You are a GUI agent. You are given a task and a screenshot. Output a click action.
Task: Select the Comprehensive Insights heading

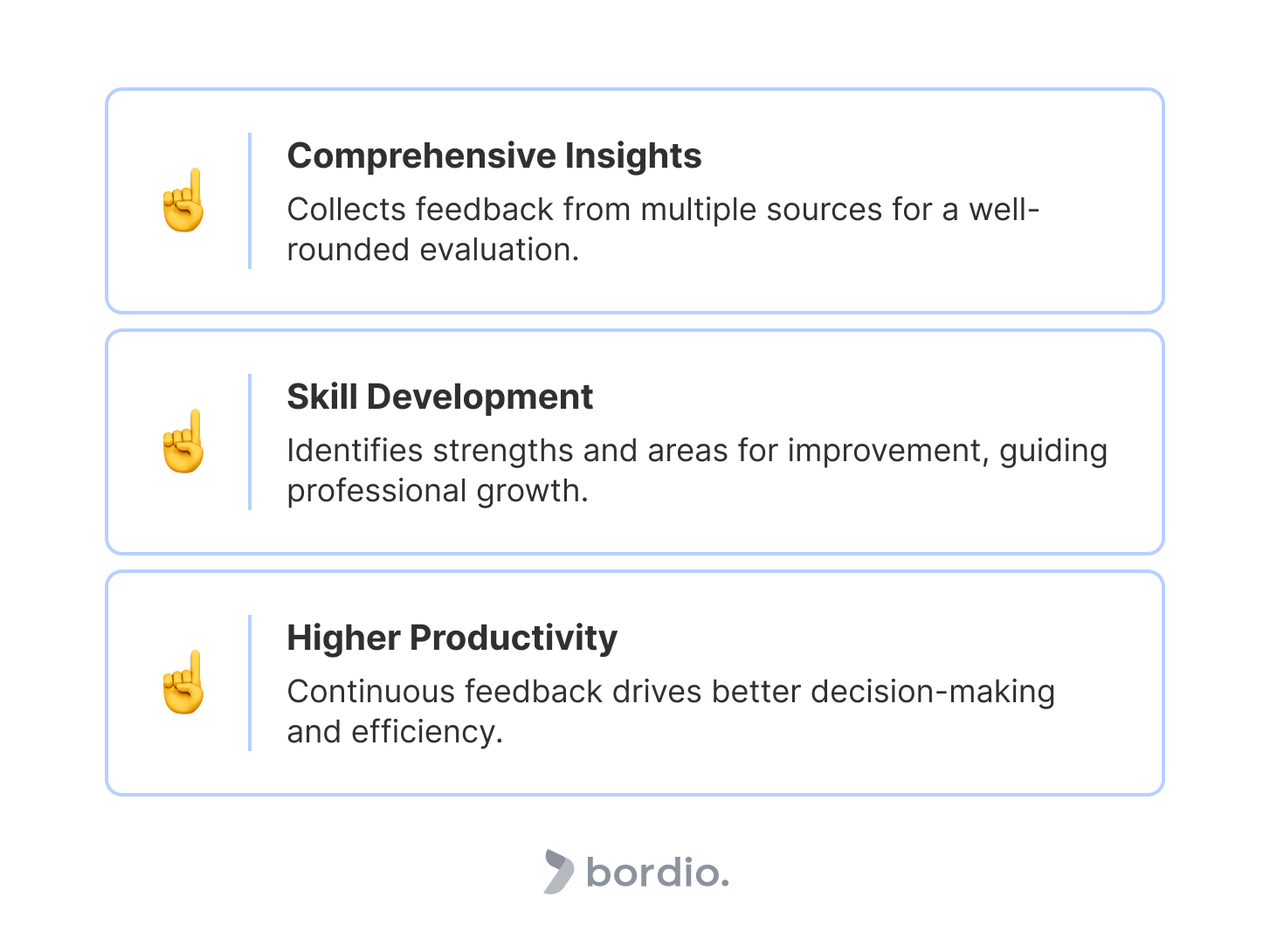[494, 156]
